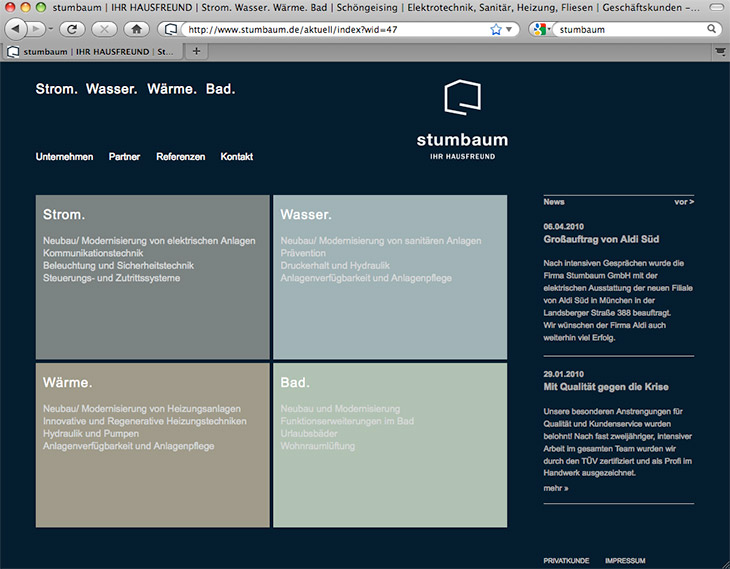Click the site identity icon beside the URL
730x569 pixels.
pyautogui.click(x=170, y=29)
